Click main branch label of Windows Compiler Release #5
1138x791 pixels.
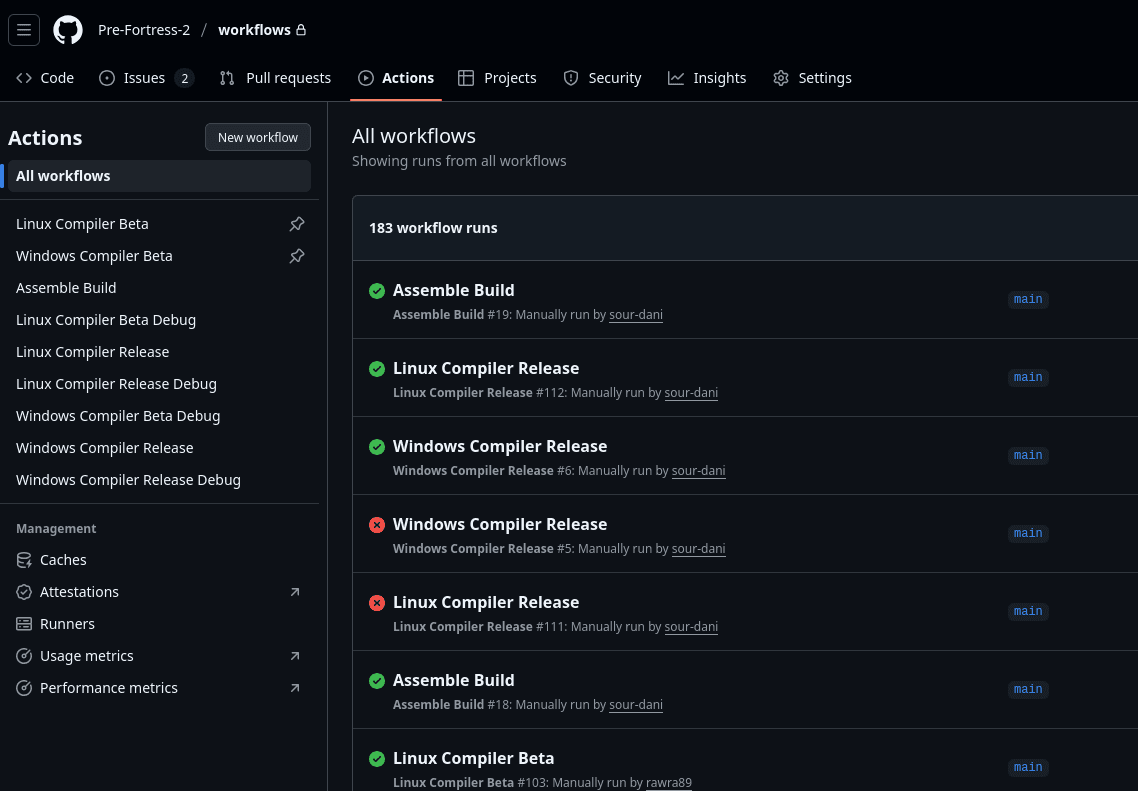click(x=1028, y=533)
